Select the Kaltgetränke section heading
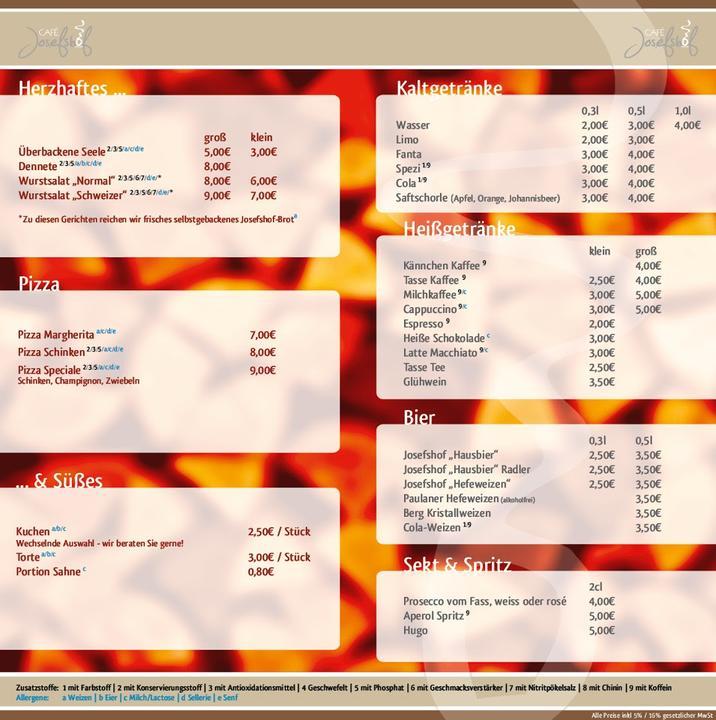The image size is (716, 720). [449, 88]
